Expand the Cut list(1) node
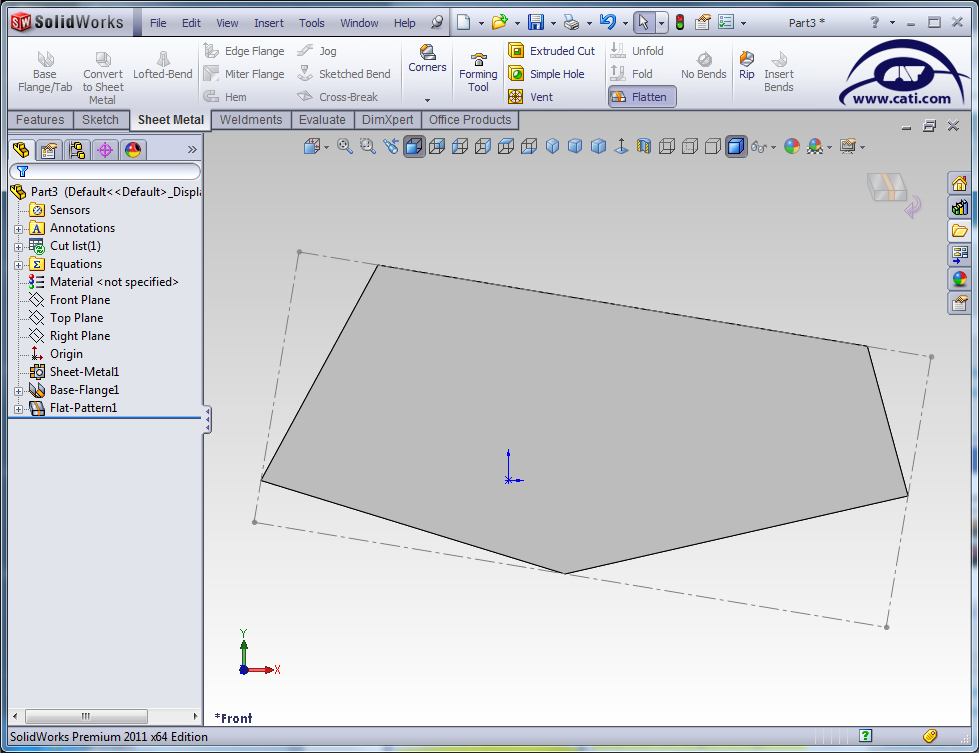This screenshot has height=753, width=979. 19,247
